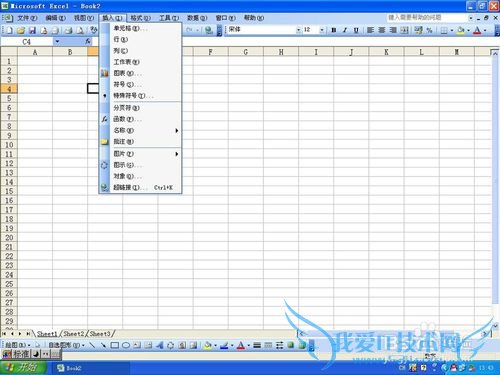Select the Line drawing tool
Image resolution: width=500 pixels, height=375 pixels.
(x=92, y=345)
